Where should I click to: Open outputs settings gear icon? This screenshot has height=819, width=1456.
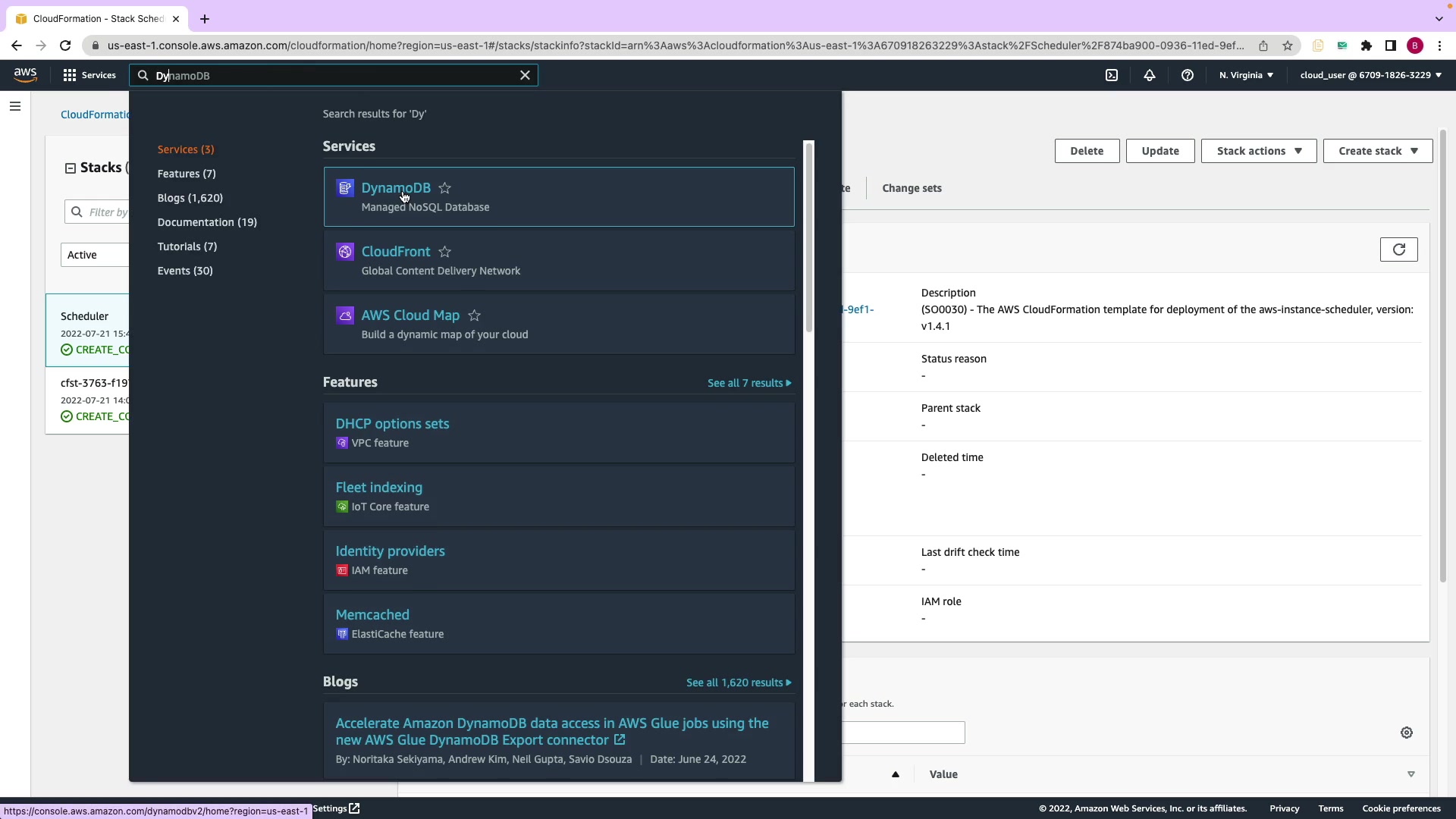1407,733
